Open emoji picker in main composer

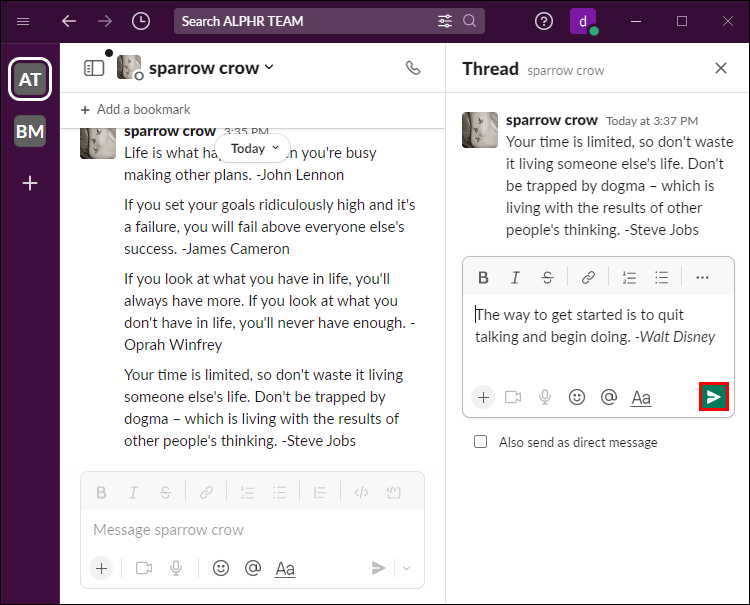coord(221,568)
